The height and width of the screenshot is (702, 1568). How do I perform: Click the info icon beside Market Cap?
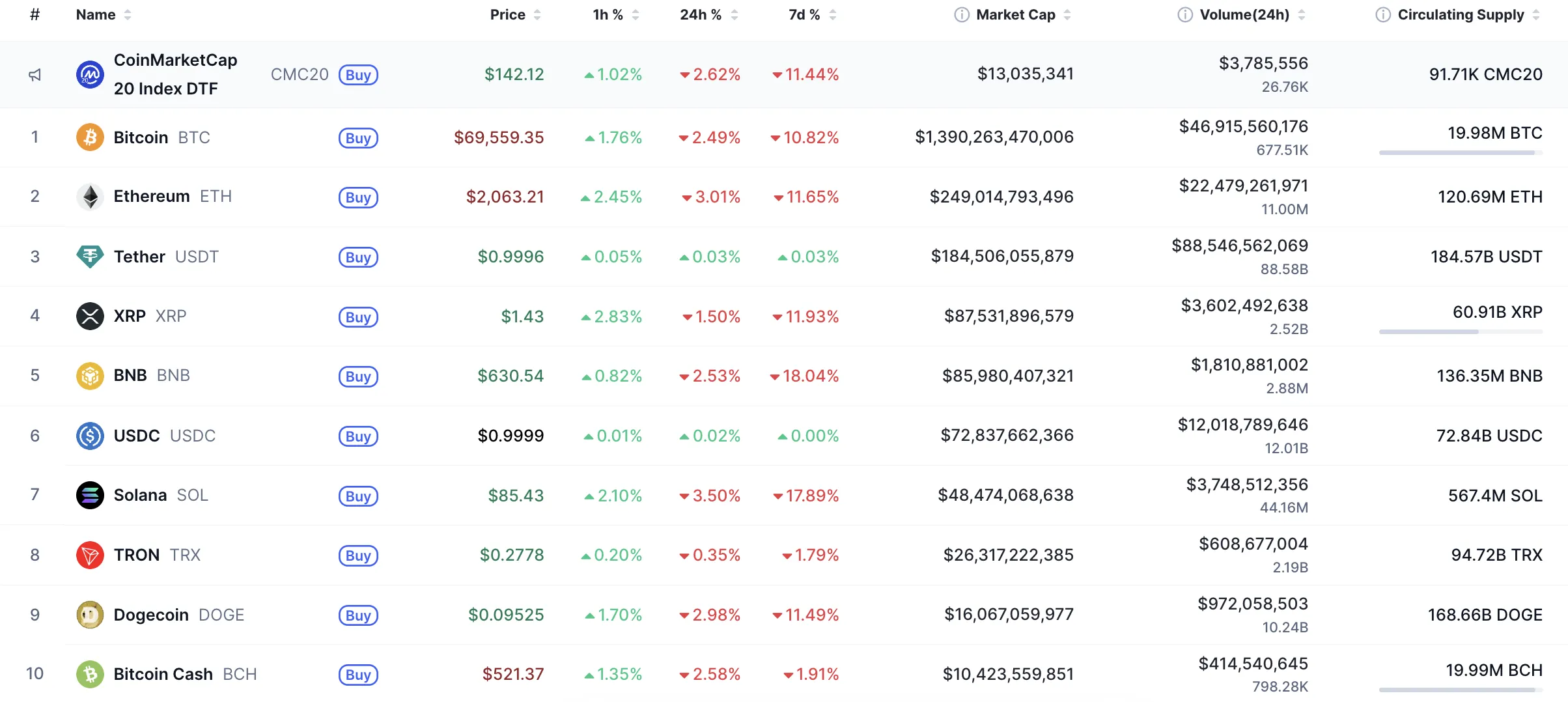pos(961,14)
